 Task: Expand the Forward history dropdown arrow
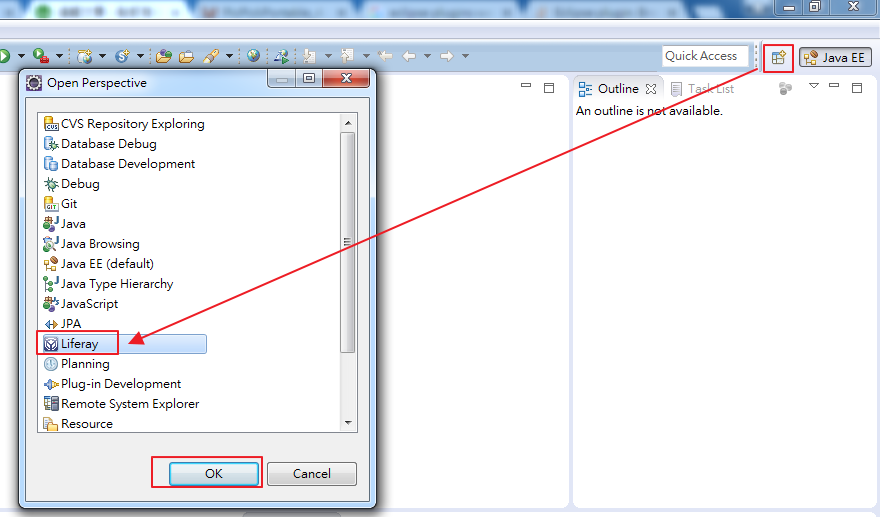pyautogui.click(x=465, y=56)
